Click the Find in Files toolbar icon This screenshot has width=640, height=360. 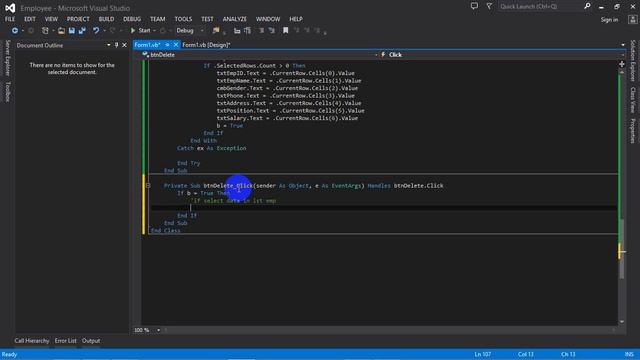pyautogui.click(x=216, y=31)
